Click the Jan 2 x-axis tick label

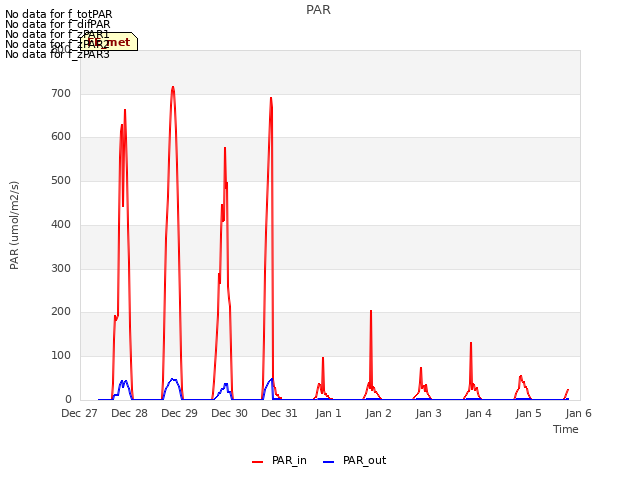[378, 413]
